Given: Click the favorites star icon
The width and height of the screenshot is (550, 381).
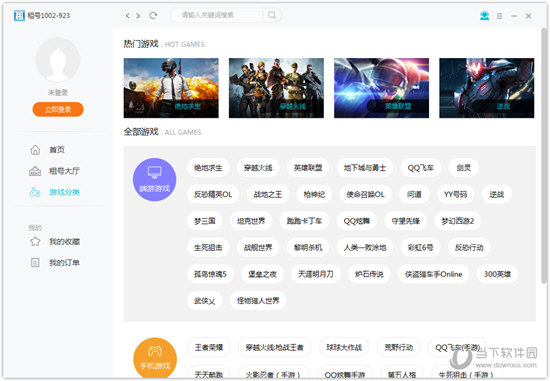Looking at the screenshot, I should 35,241.
